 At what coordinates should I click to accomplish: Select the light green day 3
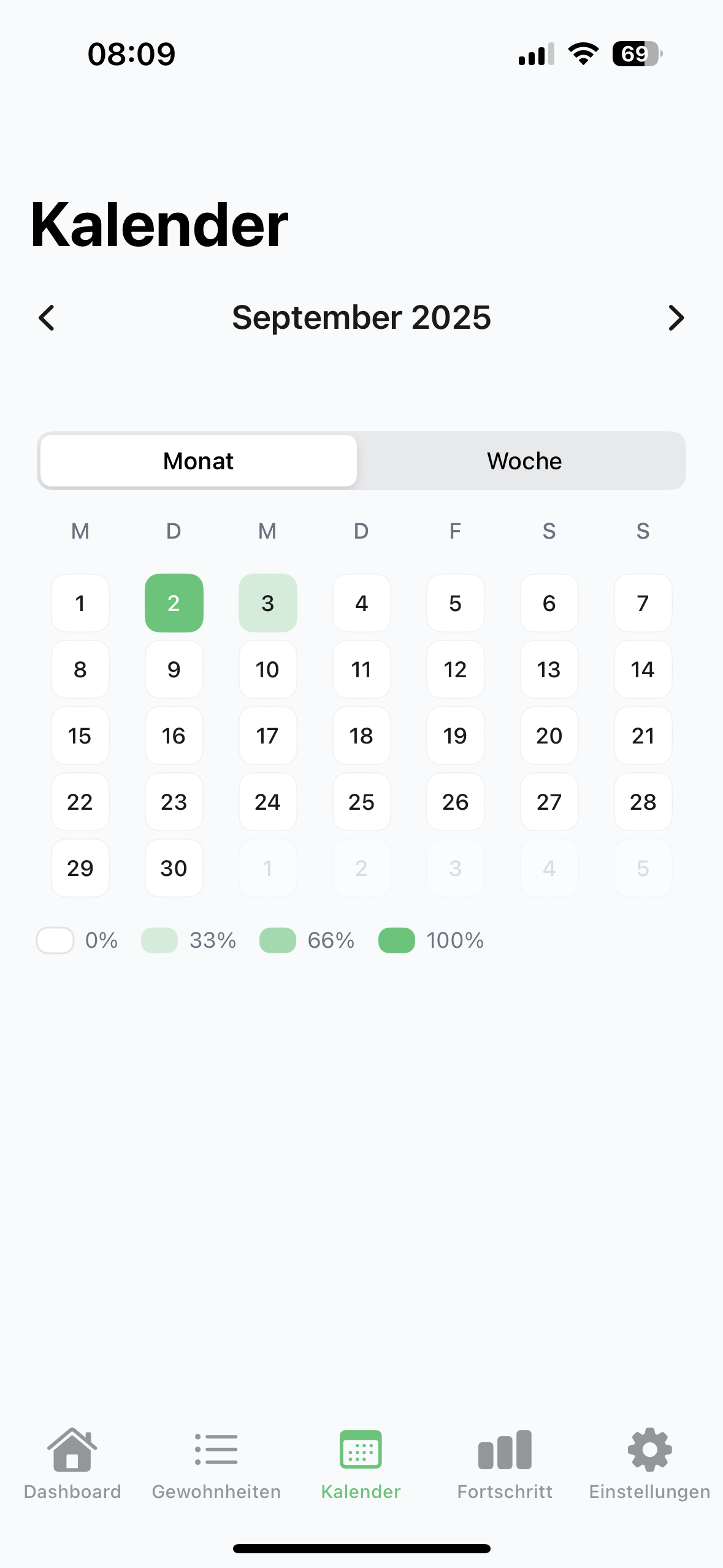268,603
